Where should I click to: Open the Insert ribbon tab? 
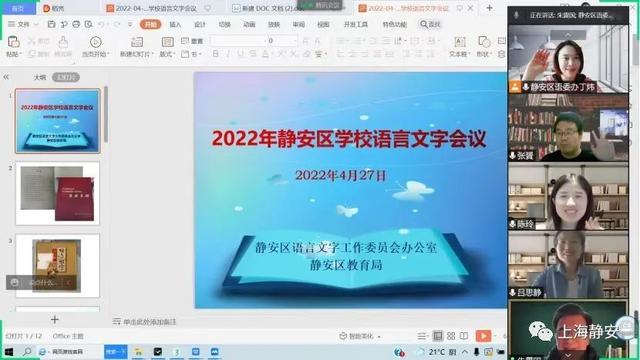tap(175, 24)
